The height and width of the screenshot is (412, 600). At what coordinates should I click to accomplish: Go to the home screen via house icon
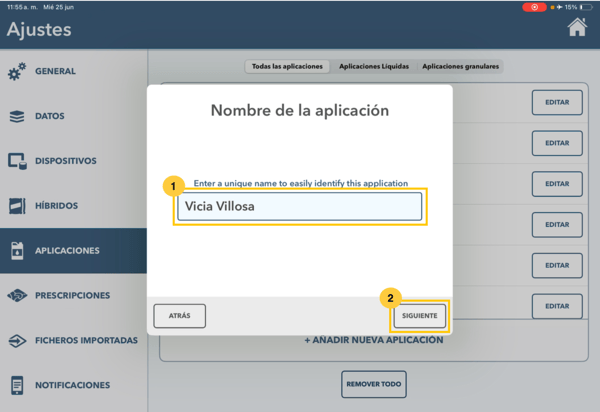pyautogui.click(x=577, y=27)
